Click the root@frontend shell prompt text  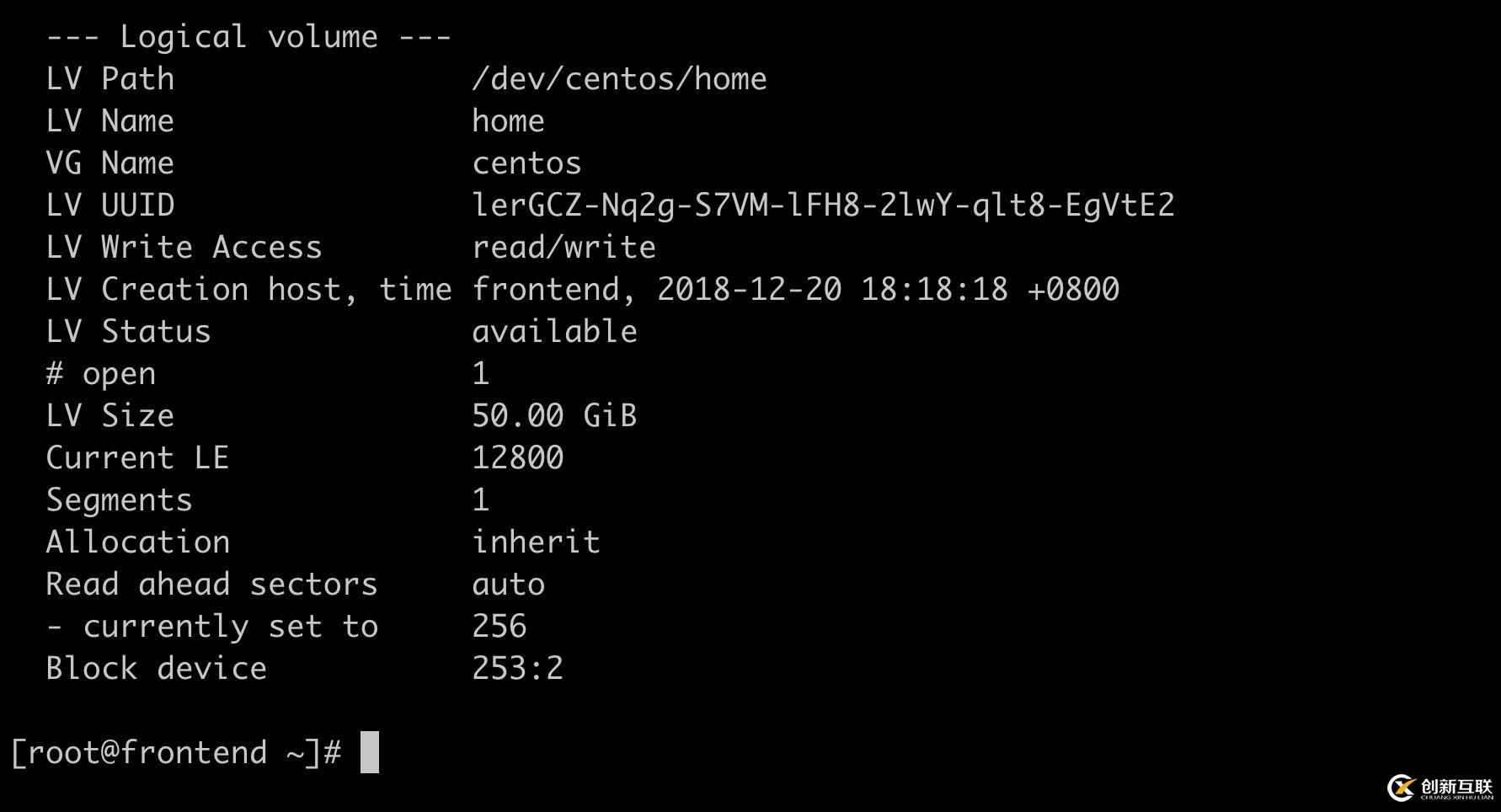[176, 753]
